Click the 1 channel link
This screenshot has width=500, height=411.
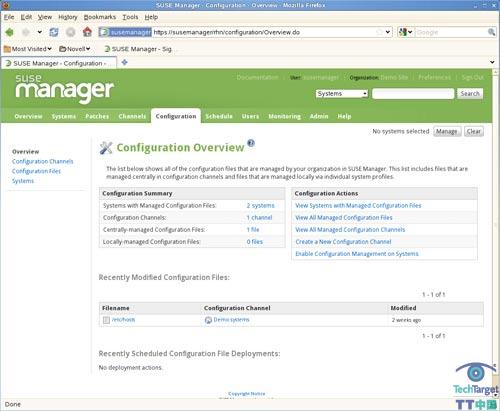point(259,218)
